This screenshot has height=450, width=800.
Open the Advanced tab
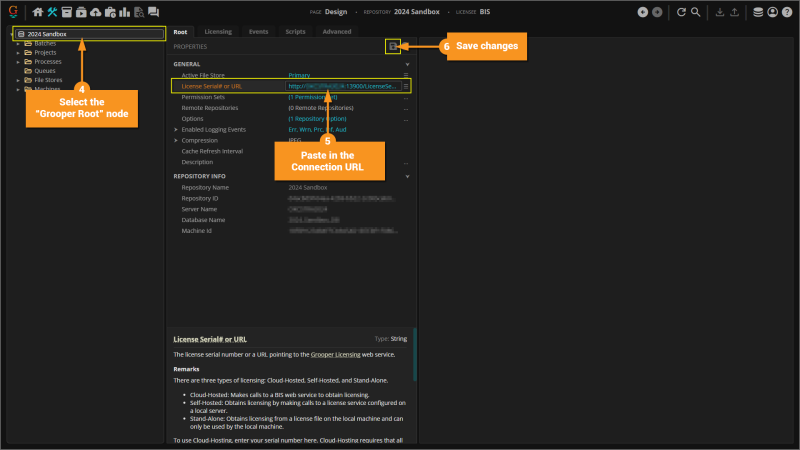tap(336, 32)
